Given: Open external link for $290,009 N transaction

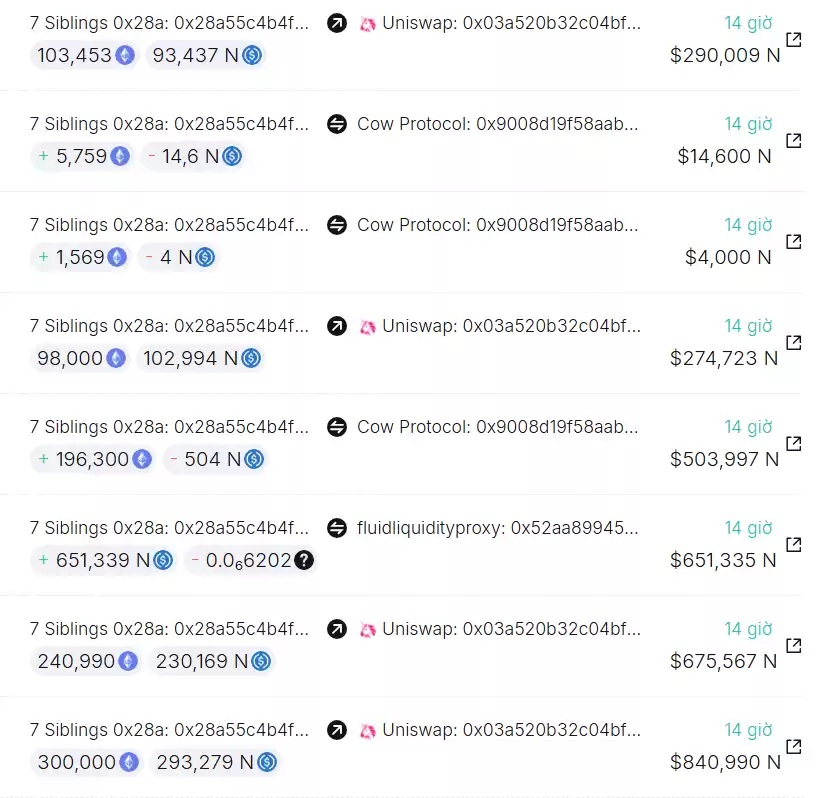Looking at the screenshot, I should click(793, 40).
